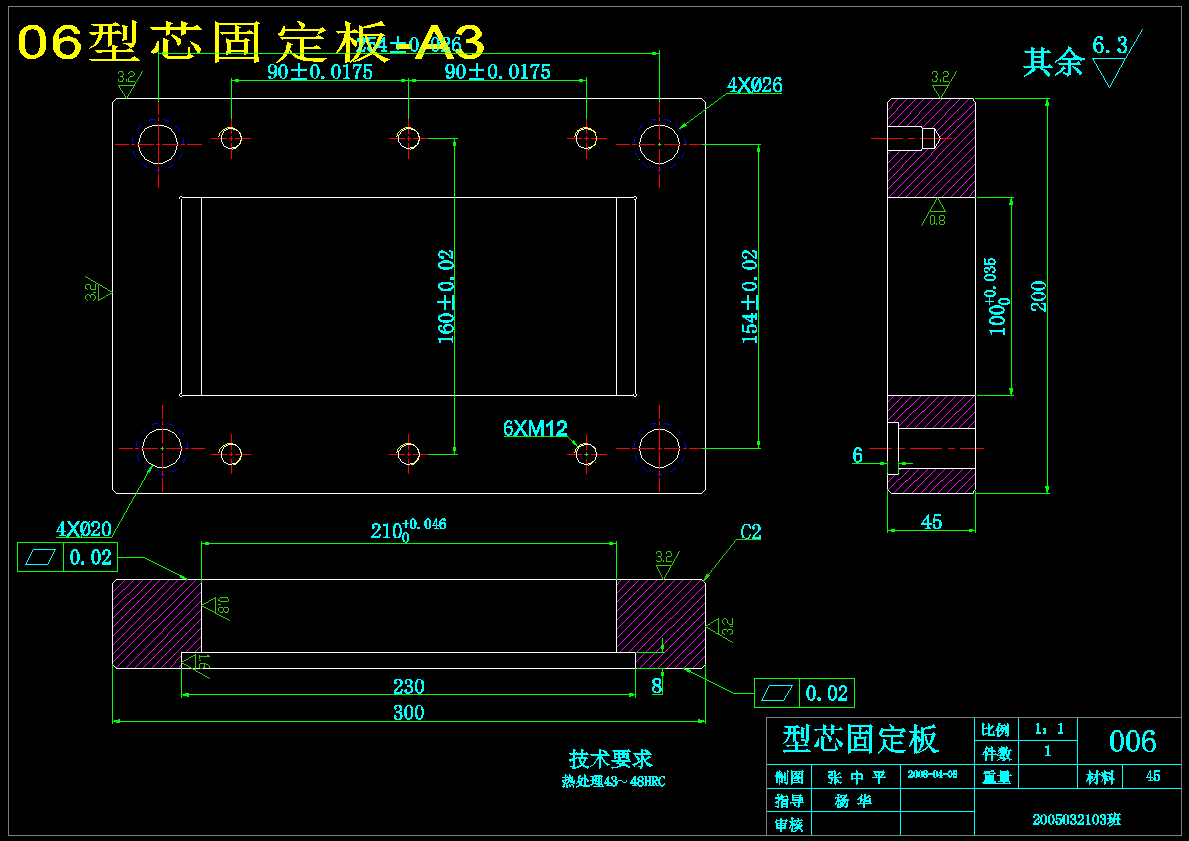Select the '技术要求' heading
Screen dimensions: 1189x841
point(610,758)
